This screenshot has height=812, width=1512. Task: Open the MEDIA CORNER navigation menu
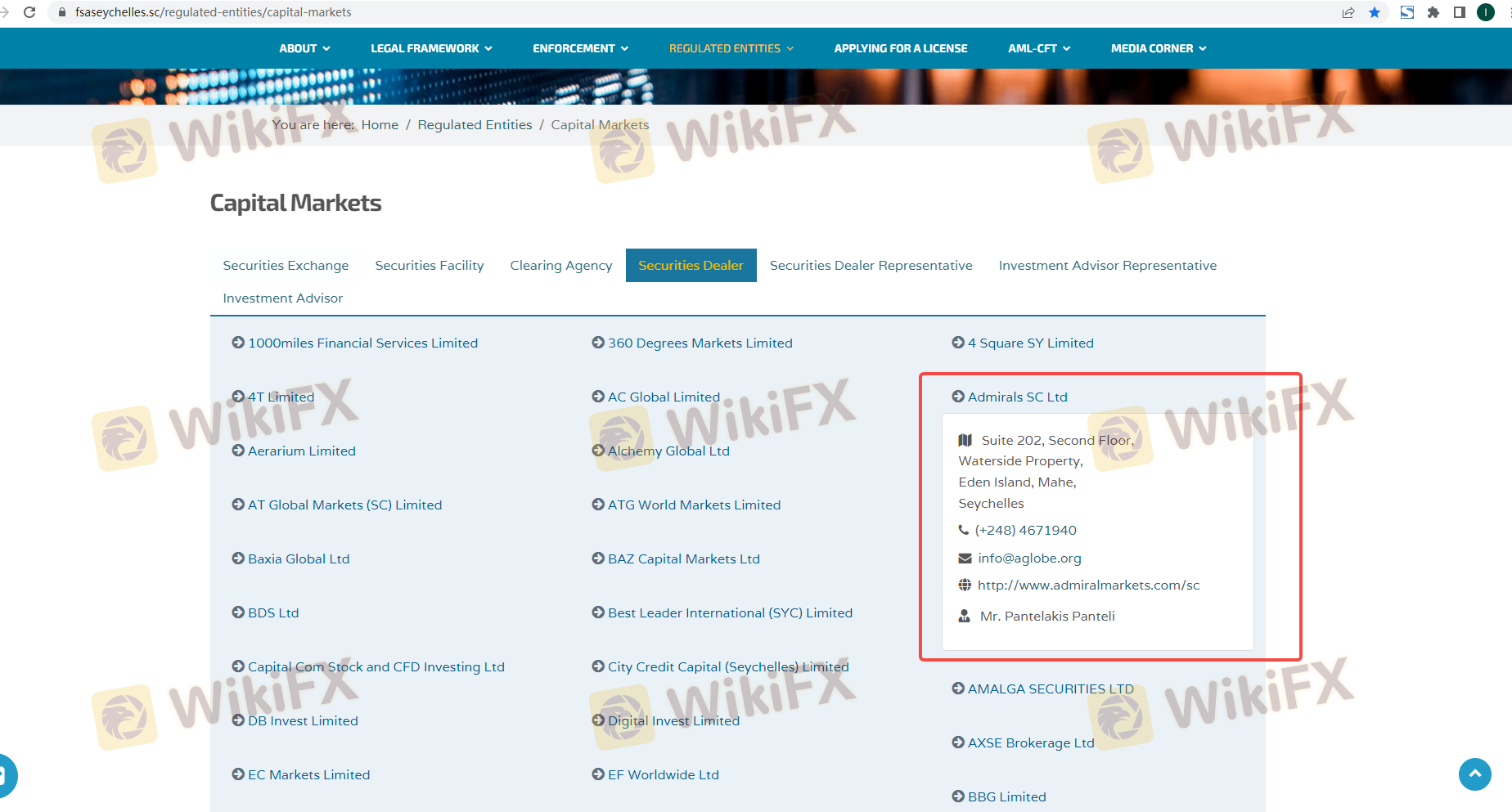tap(1158, 48)
